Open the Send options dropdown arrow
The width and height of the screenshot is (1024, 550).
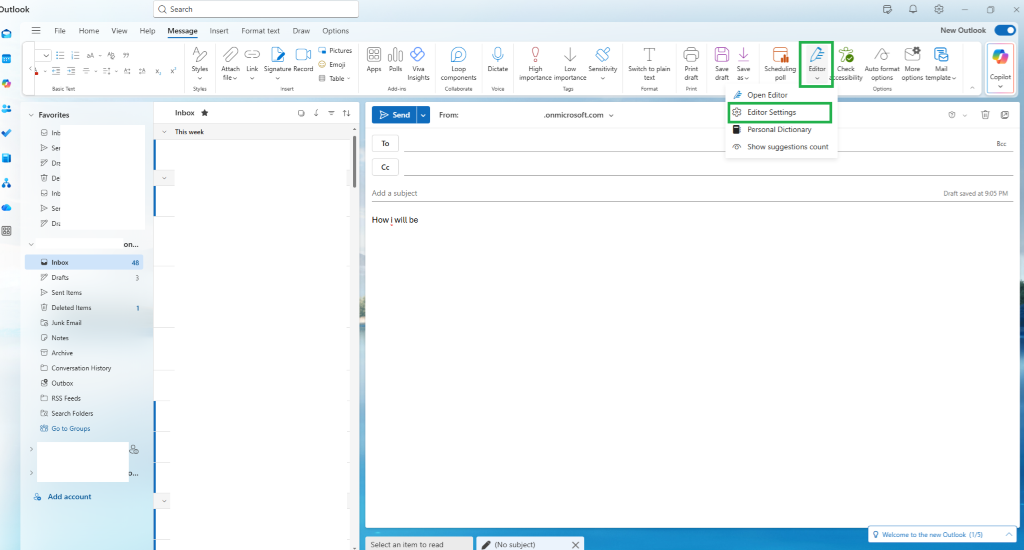pos(423,115)
